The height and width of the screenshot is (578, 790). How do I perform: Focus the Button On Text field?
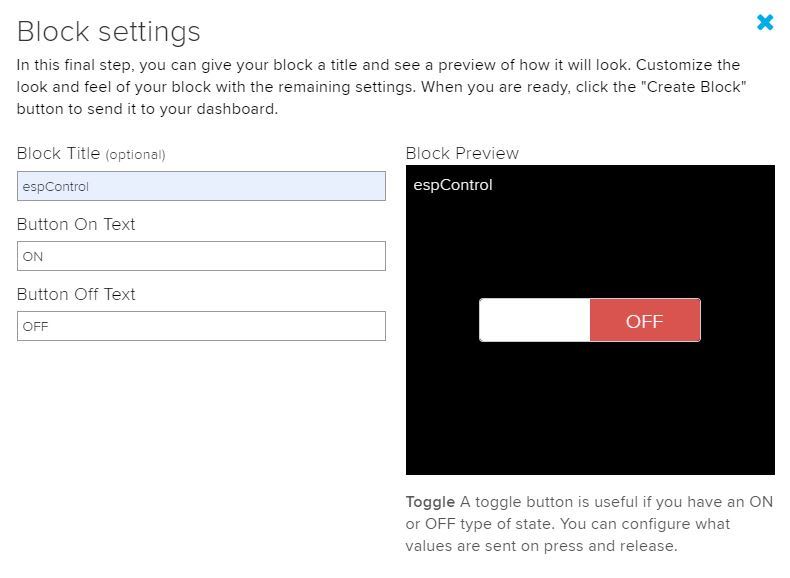coord(202,256)
